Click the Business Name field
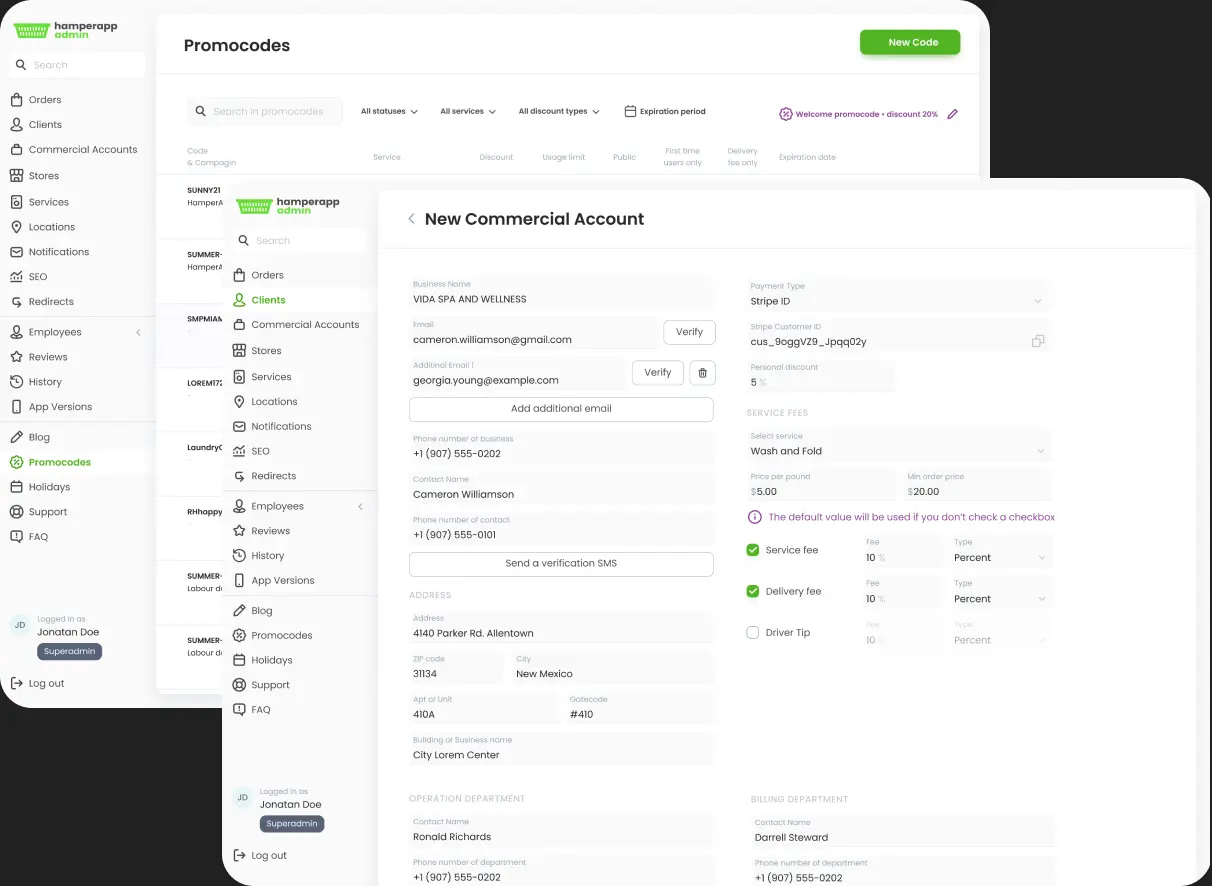The image size is (1212, 886). click(562, 292)
